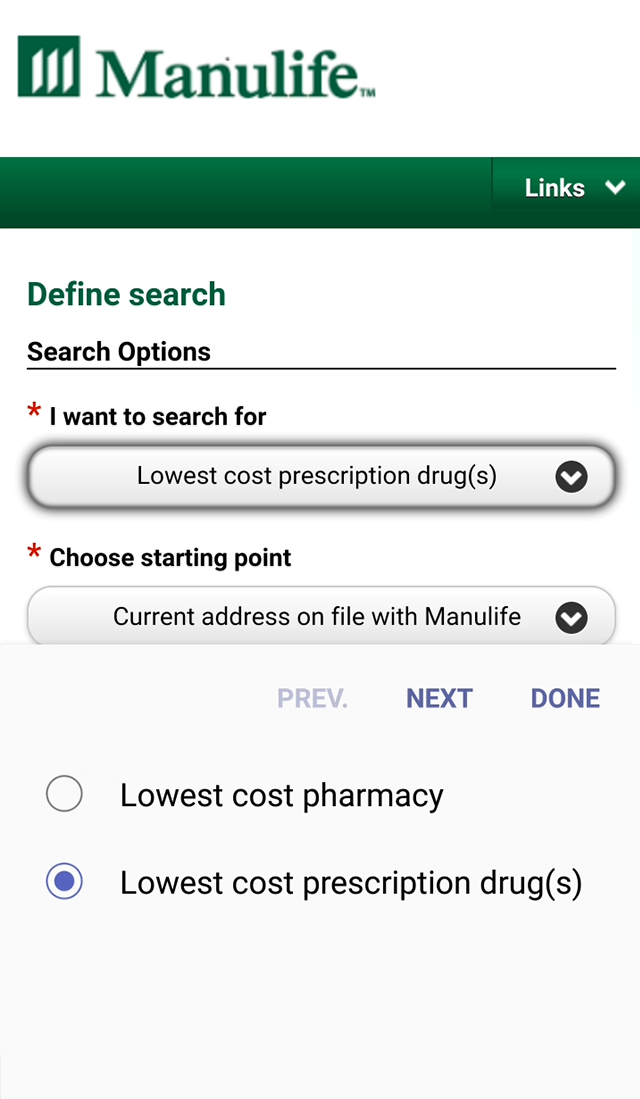Choose Lowest cost pharmacy from the picker list
Screen dimensions: 640x1099
[x=281, y=795]
